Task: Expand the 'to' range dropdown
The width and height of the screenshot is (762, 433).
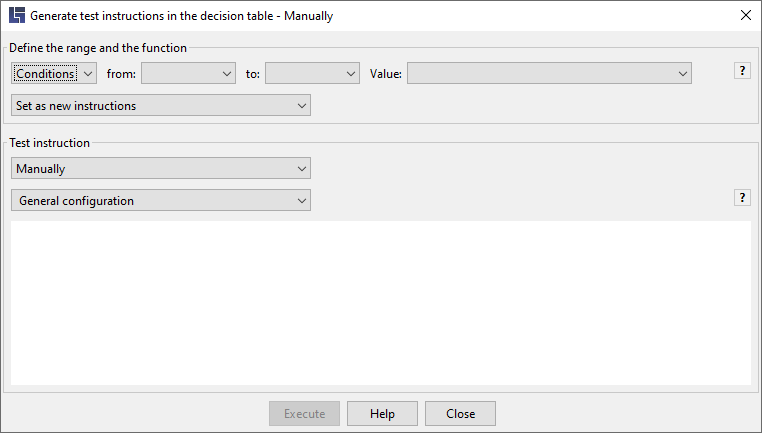Action: click(312, 73)
